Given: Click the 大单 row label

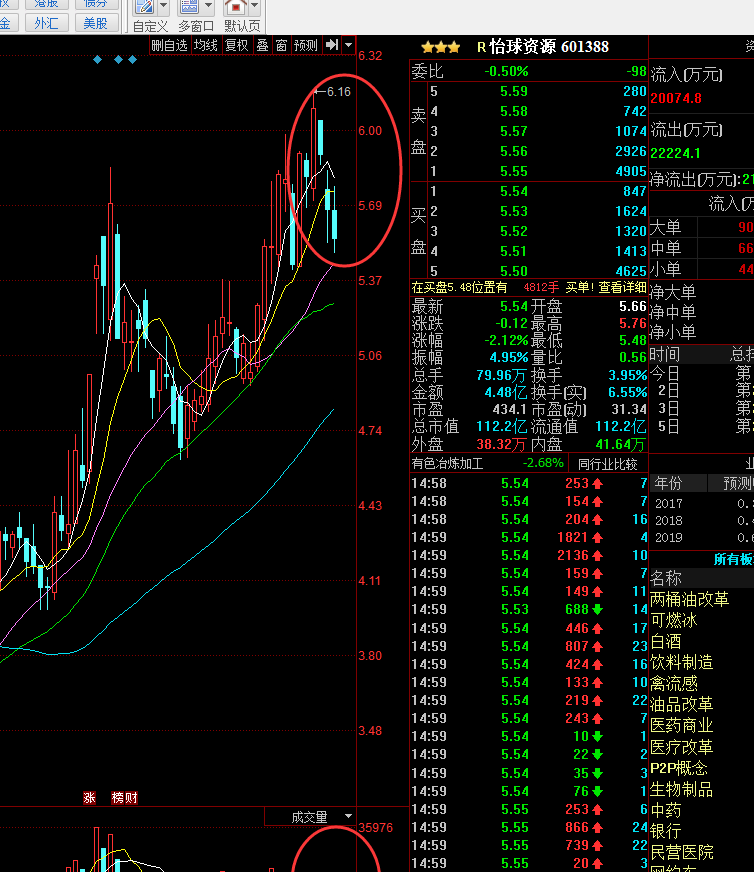Looking at the screenshot, I should tap(666, 227).
